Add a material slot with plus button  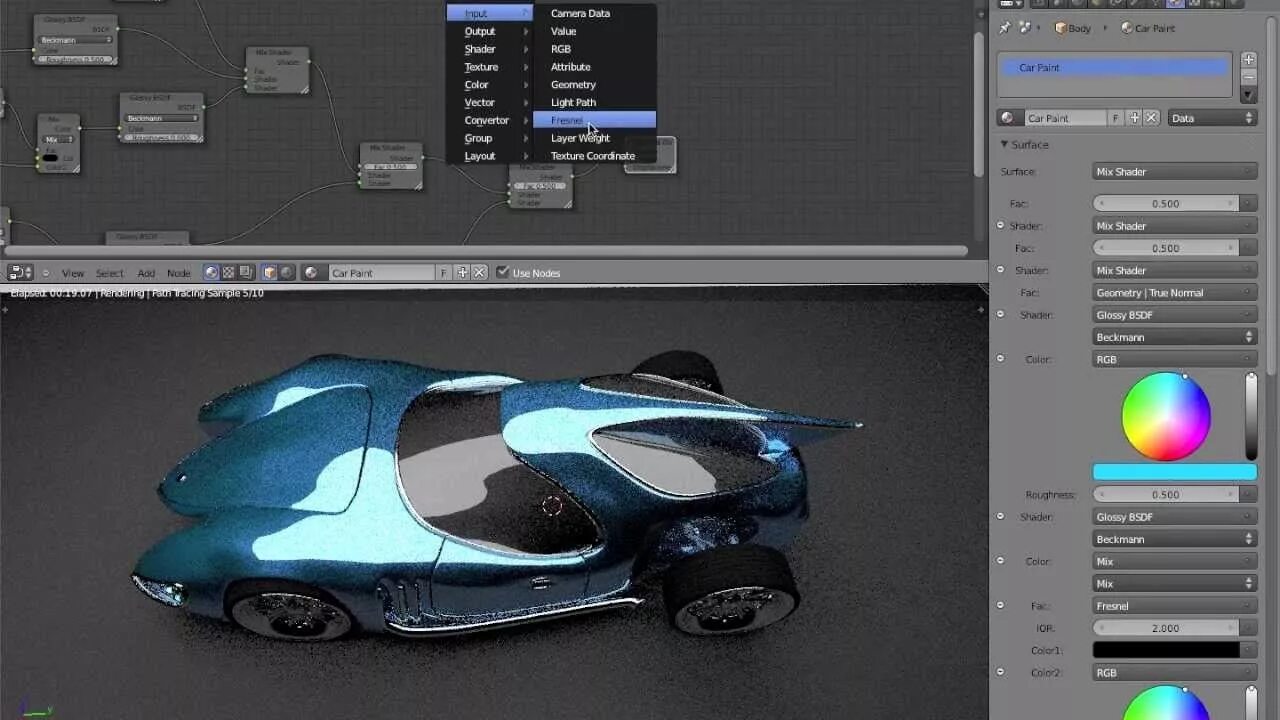click(1248, 60)
